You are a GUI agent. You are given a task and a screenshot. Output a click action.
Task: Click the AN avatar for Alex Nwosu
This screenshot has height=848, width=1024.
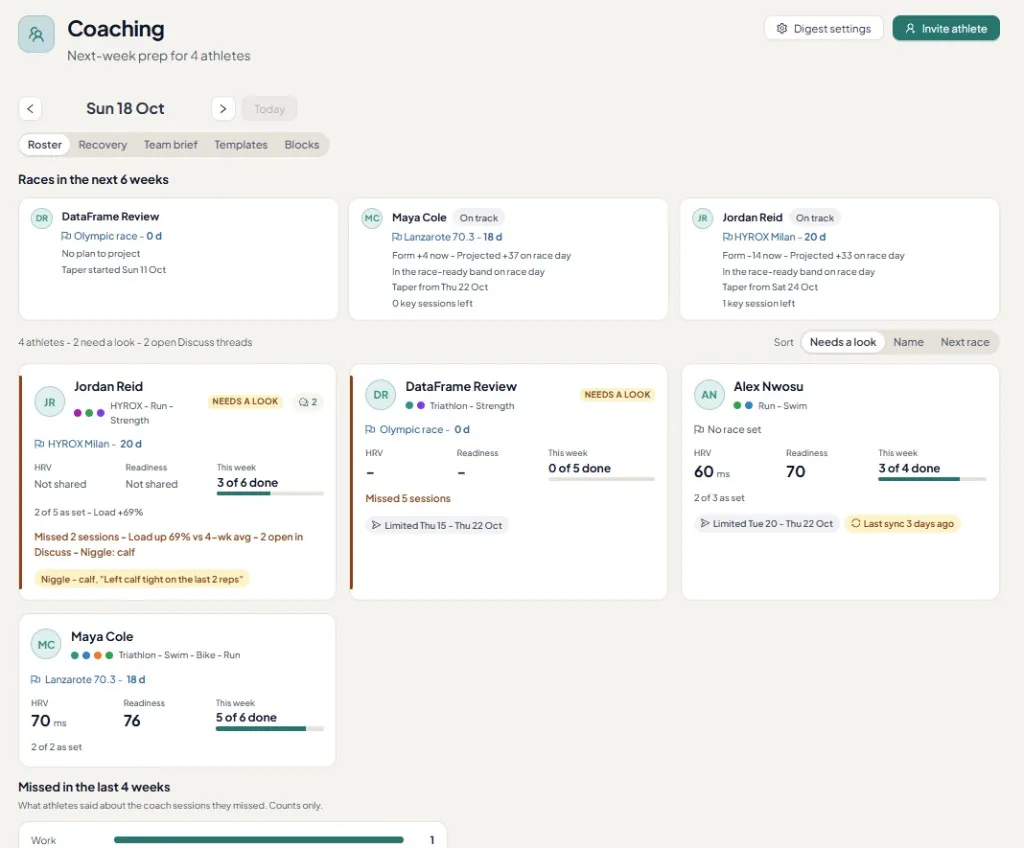click(709, 395)
